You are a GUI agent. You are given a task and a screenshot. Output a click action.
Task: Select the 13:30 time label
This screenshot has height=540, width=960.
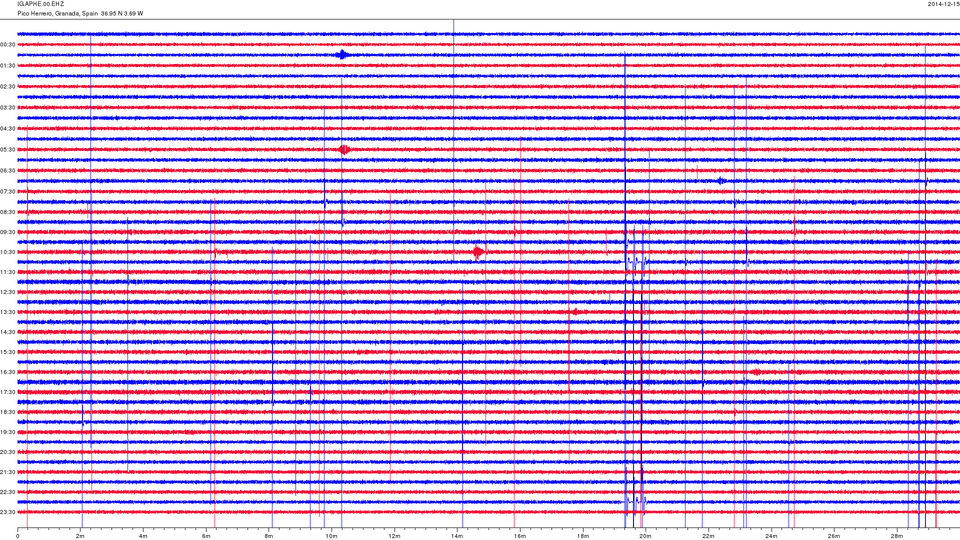point(8,312)
